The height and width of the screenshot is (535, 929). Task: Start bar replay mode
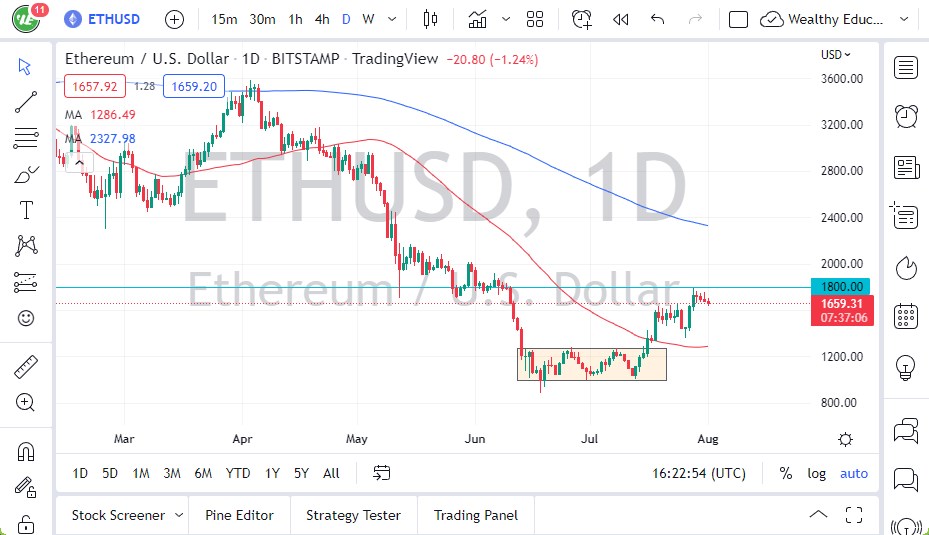(x=620, y=19)
